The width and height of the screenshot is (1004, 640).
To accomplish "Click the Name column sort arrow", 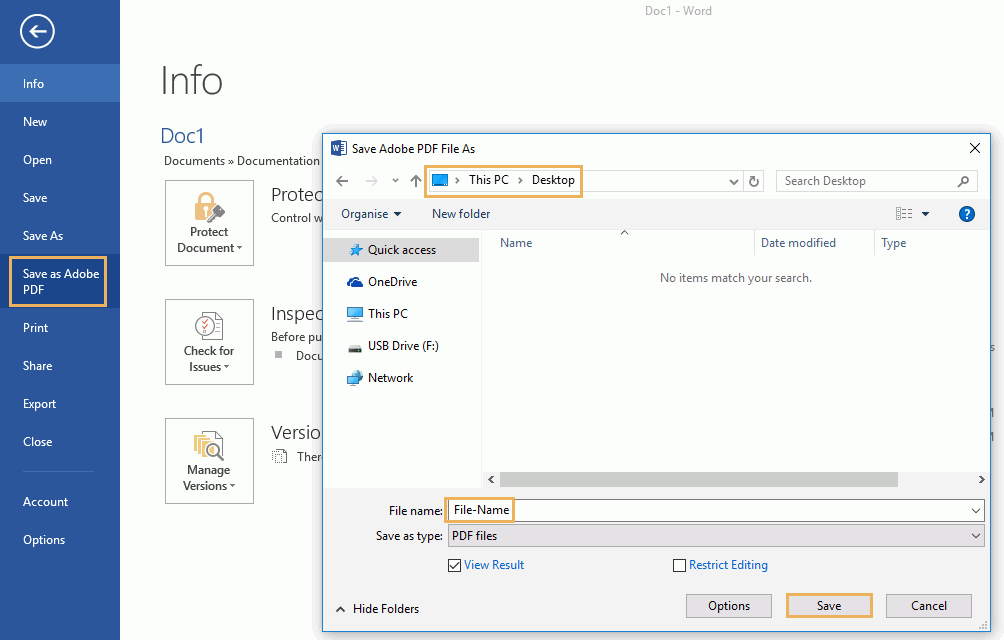I will coord(624,233).
